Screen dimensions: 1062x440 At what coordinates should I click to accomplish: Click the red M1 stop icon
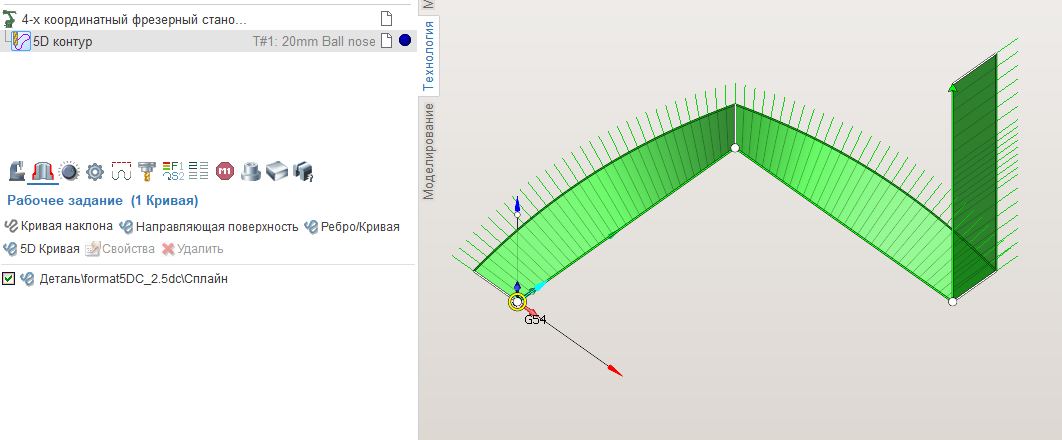[x=225, y=171]
